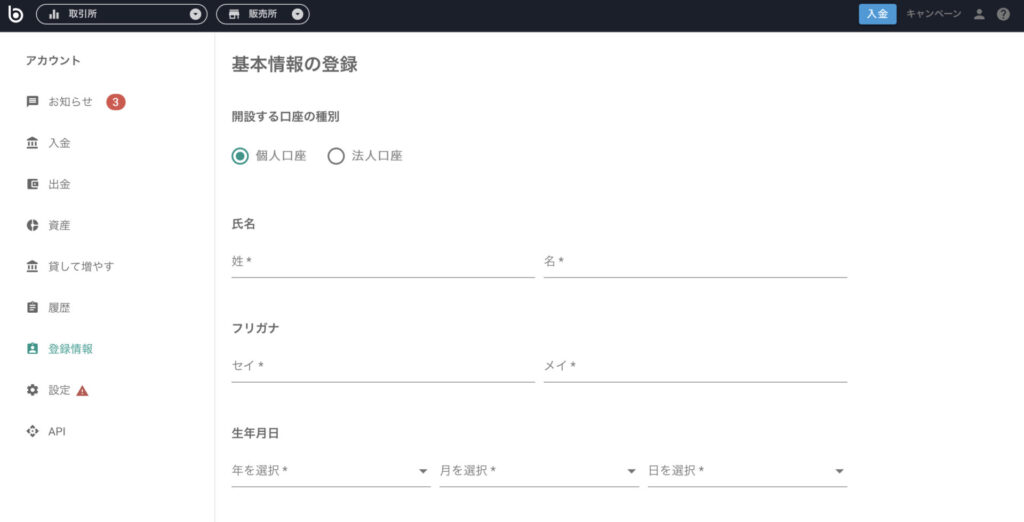The image size is (1024, 522).
Task: Click the blue 入金 button
Action: pos(877,14)
